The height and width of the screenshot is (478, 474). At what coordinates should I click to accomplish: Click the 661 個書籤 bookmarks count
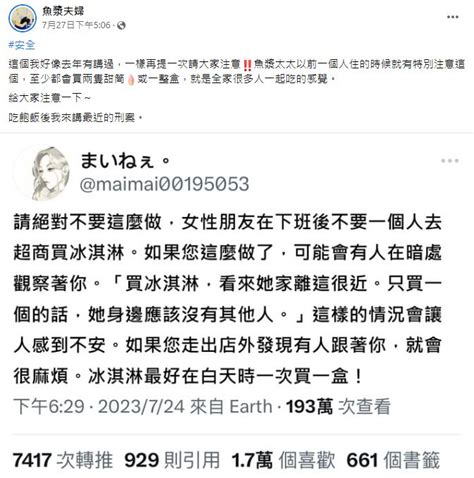coord(393,460)
